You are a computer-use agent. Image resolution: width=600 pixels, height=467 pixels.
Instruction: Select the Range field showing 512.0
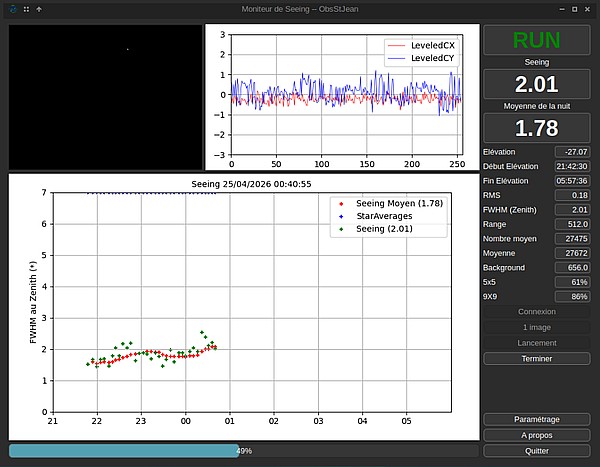[x=572, y=224]
